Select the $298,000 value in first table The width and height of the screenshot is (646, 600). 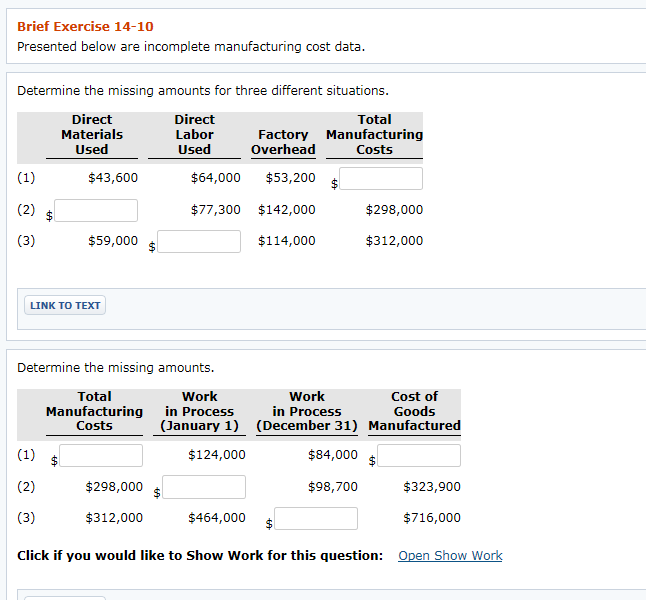click(x=394, y=210)
